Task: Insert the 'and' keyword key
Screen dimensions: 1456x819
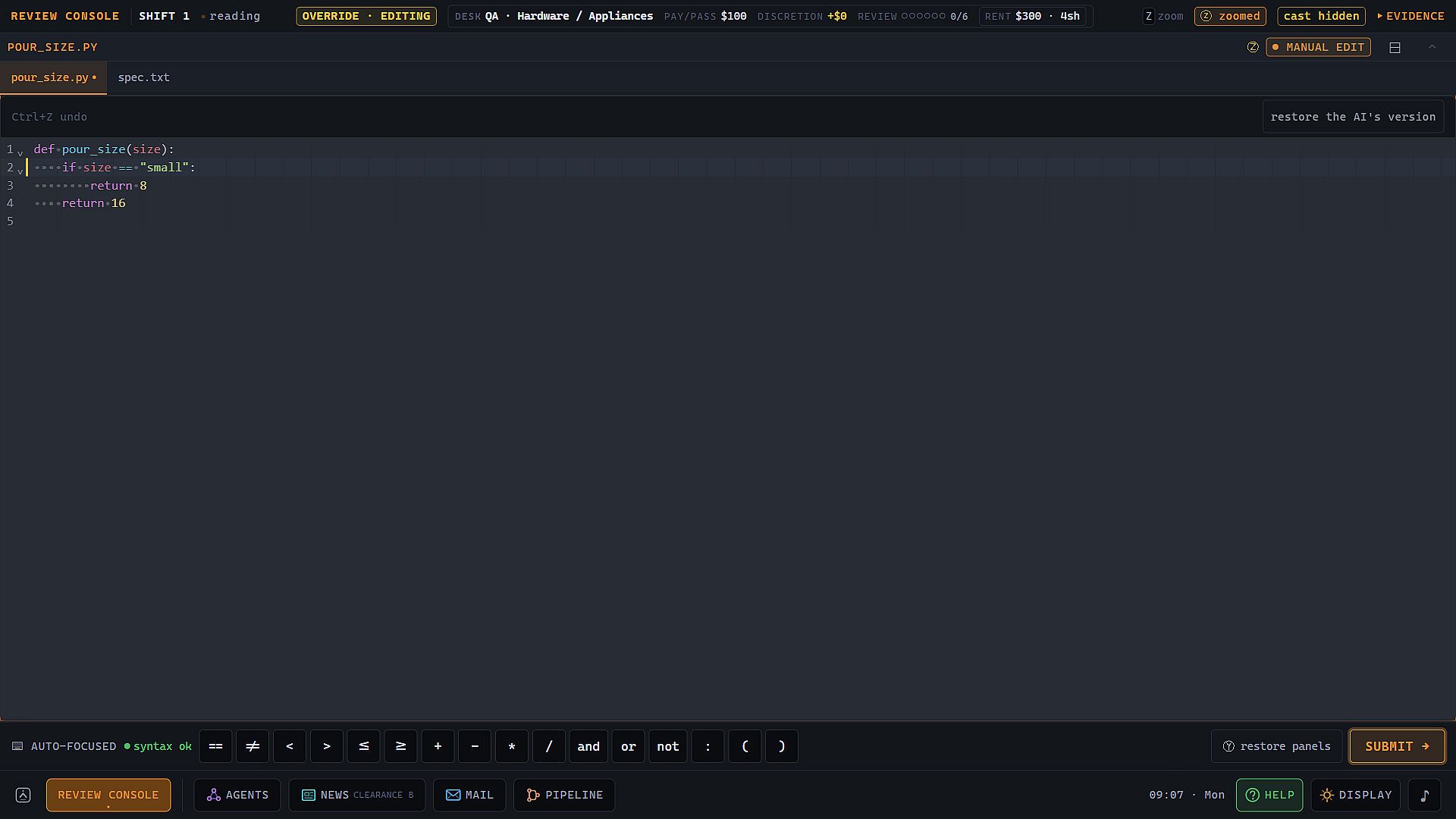Action: (x=588, y=746)
